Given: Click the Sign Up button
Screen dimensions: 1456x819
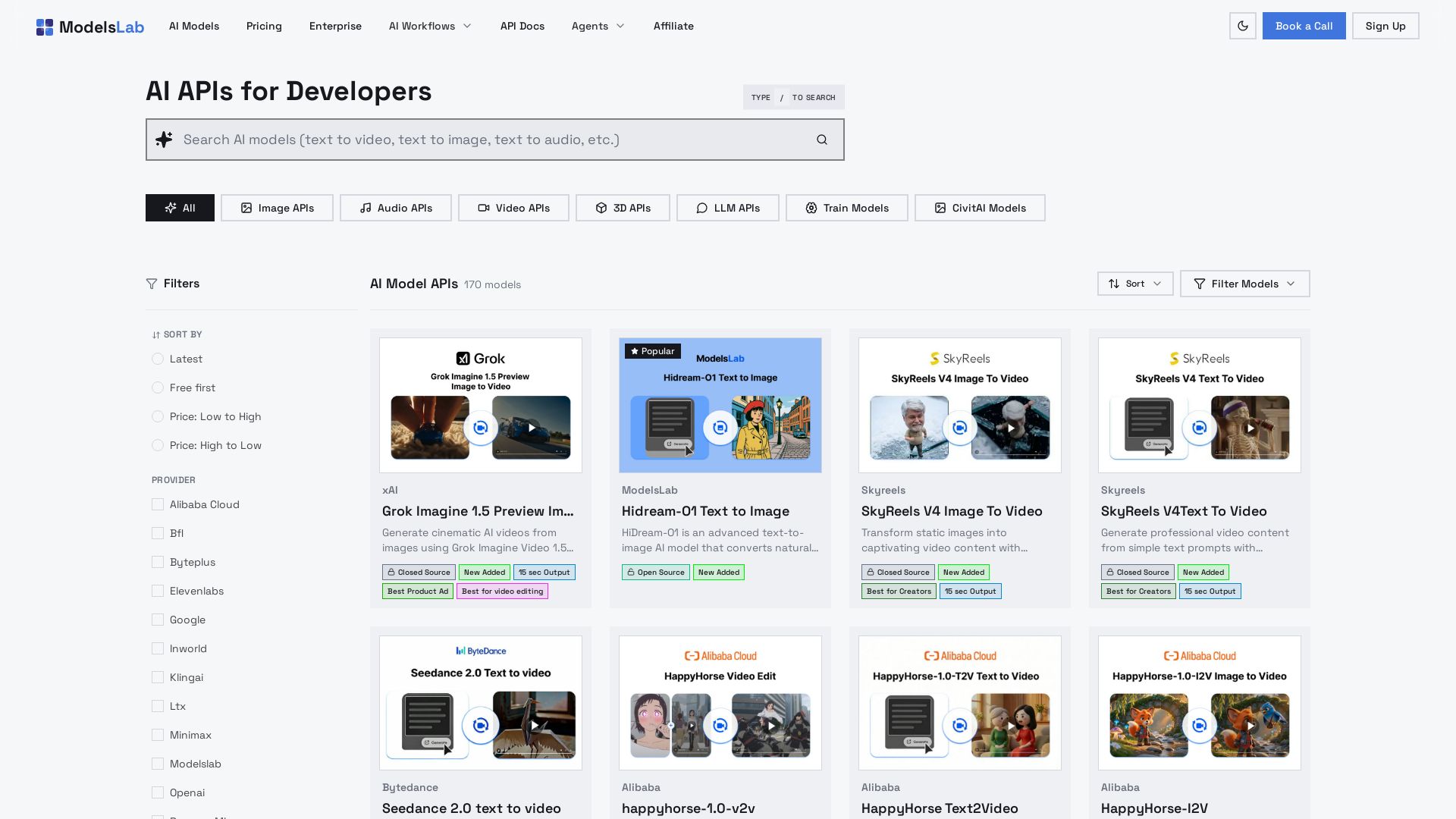Looking at the screenshot, I should [x=1385, y=26].
